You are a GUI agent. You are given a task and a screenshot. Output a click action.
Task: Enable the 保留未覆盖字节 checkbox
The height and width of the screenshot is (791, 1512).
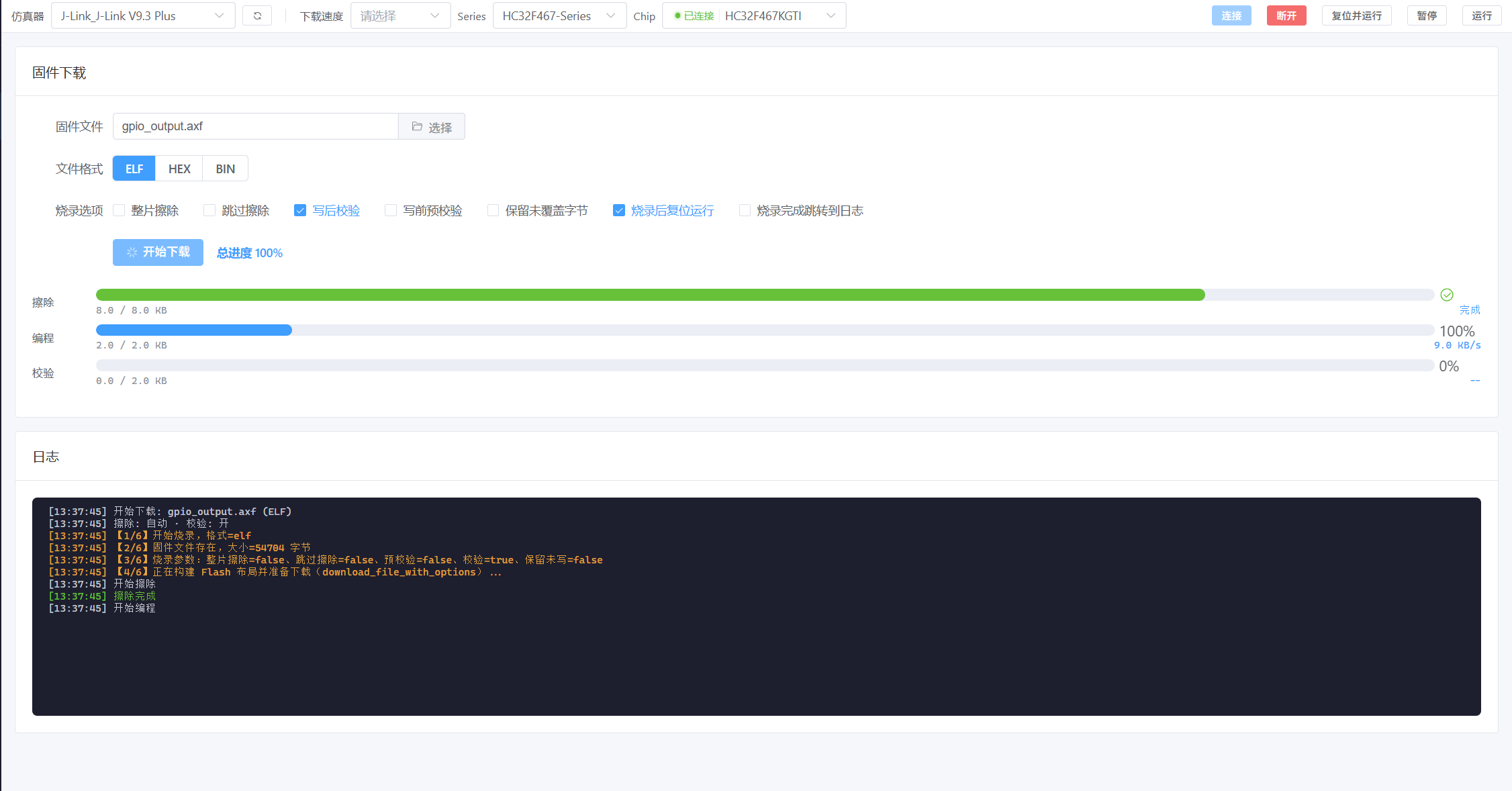(x=493, y=210)
